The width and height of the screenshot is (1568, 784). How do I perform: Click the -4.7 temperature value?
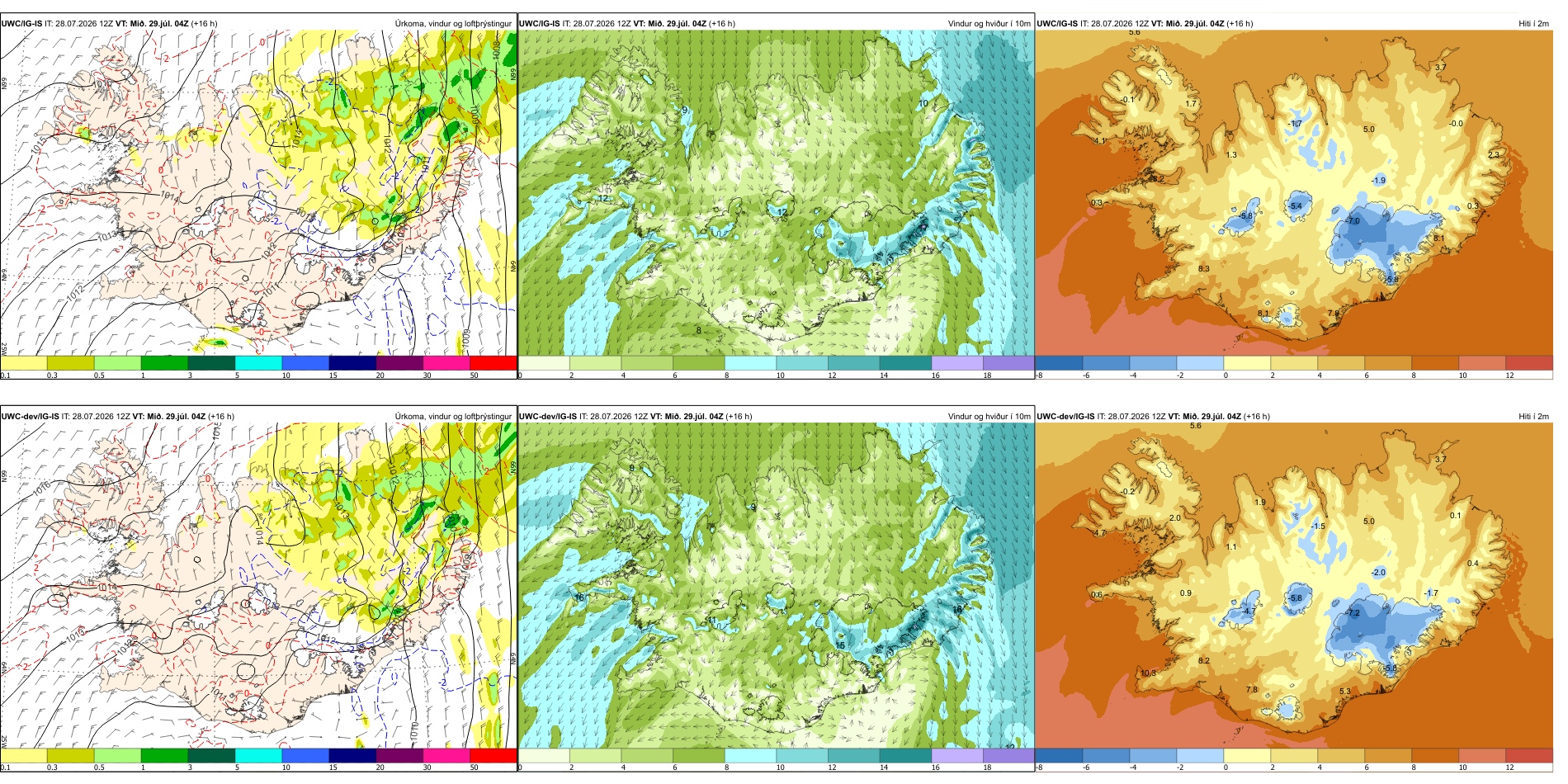(1249, 612)
